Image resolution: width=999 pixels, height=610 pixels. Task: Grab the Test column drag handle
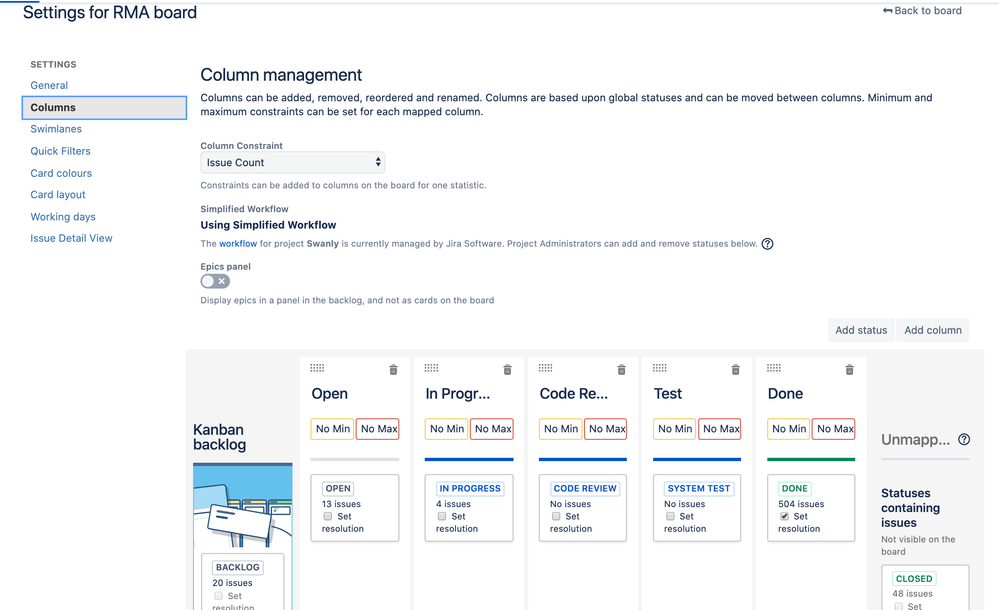coord(659,368)
